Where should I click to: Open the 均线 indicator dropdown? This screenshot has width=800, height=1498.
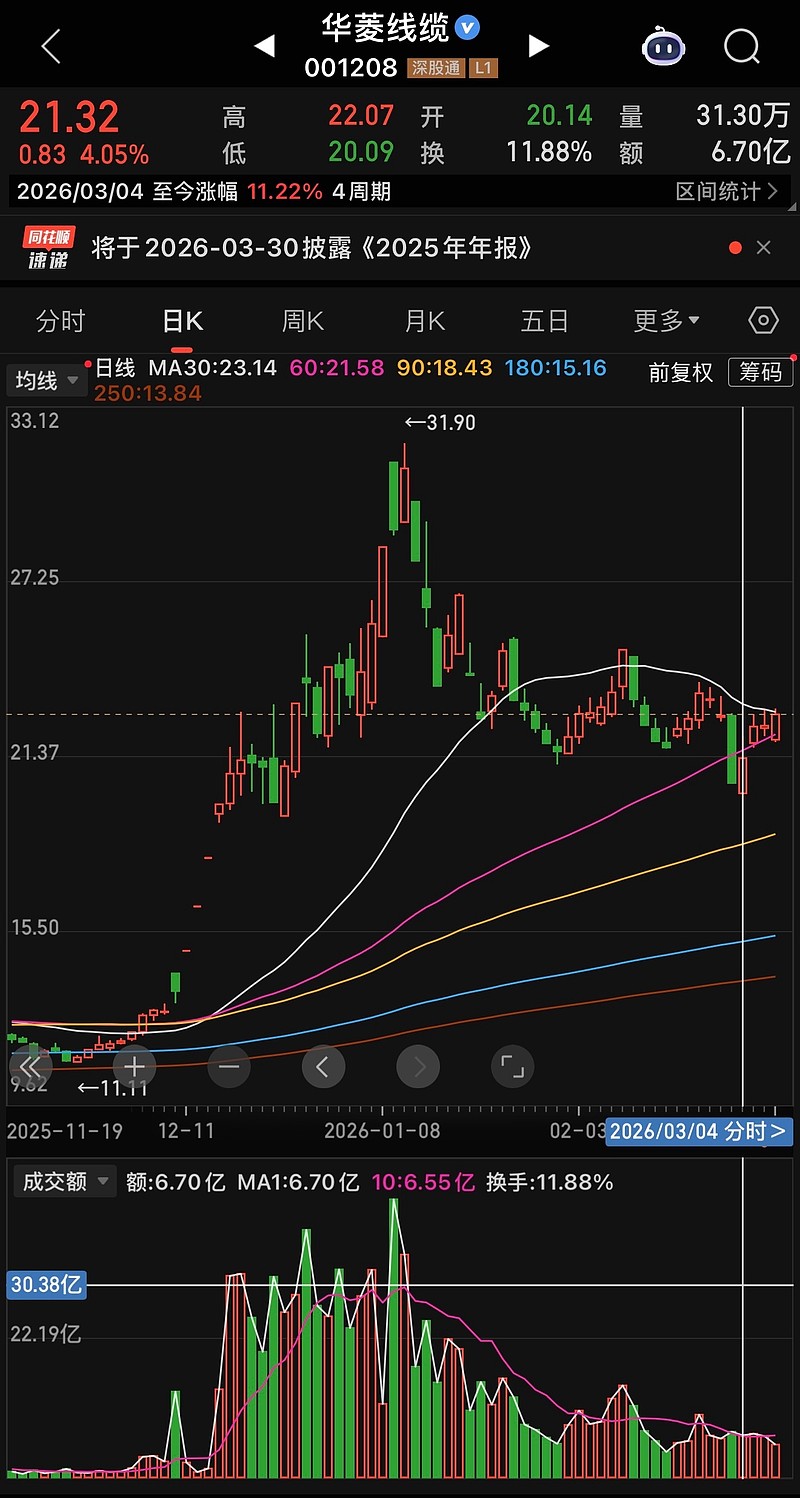[47, 380]
